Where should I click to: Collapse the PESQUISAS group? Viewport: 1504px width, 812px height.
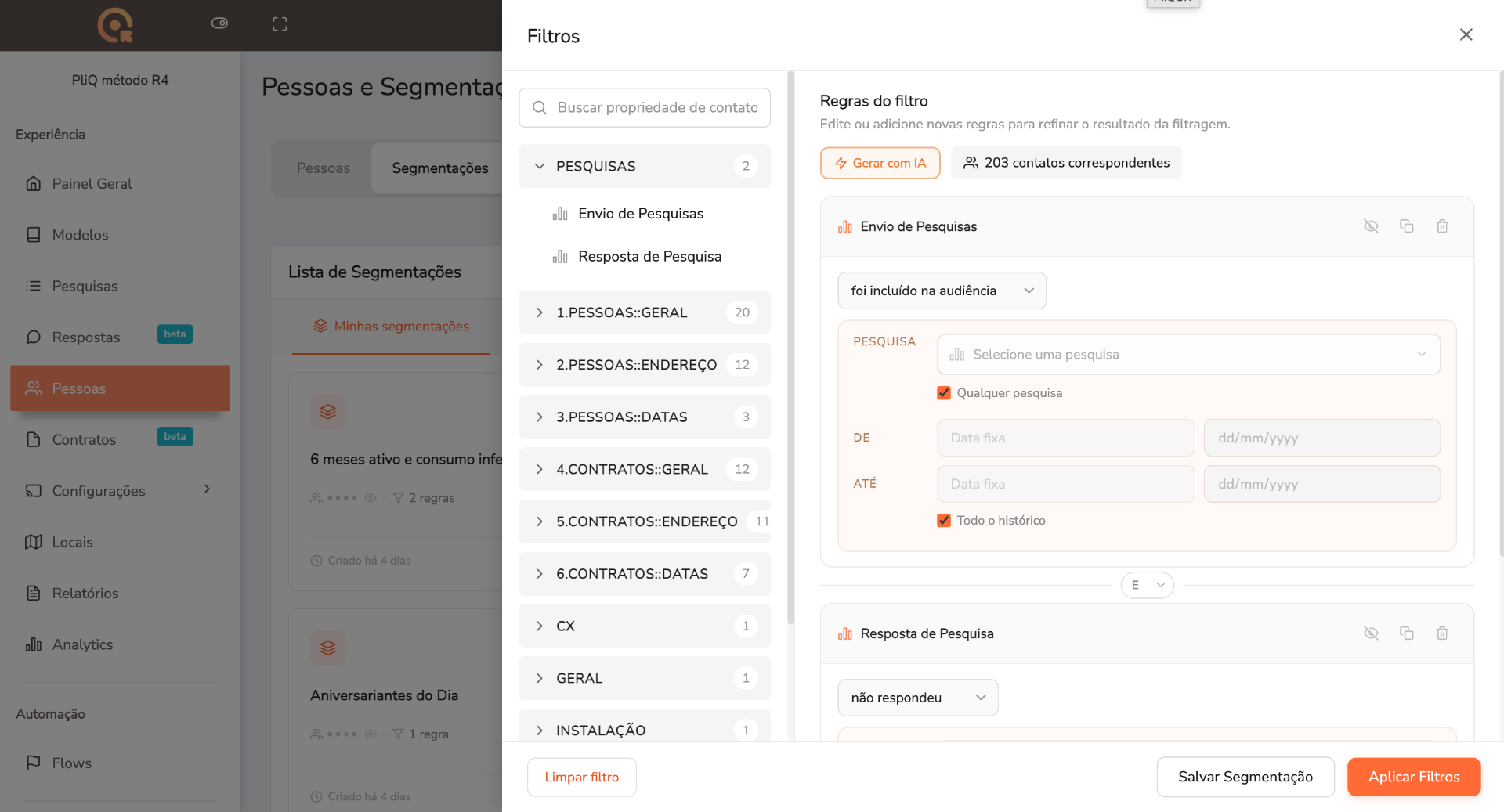pos(644,166)
